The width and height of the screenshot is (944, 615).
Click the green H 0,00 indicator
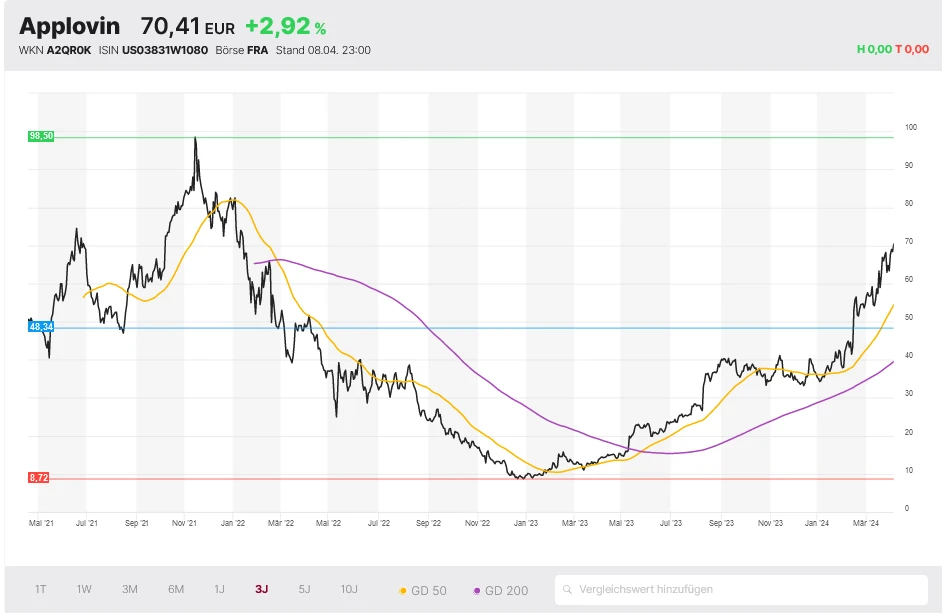coord(873,49)
